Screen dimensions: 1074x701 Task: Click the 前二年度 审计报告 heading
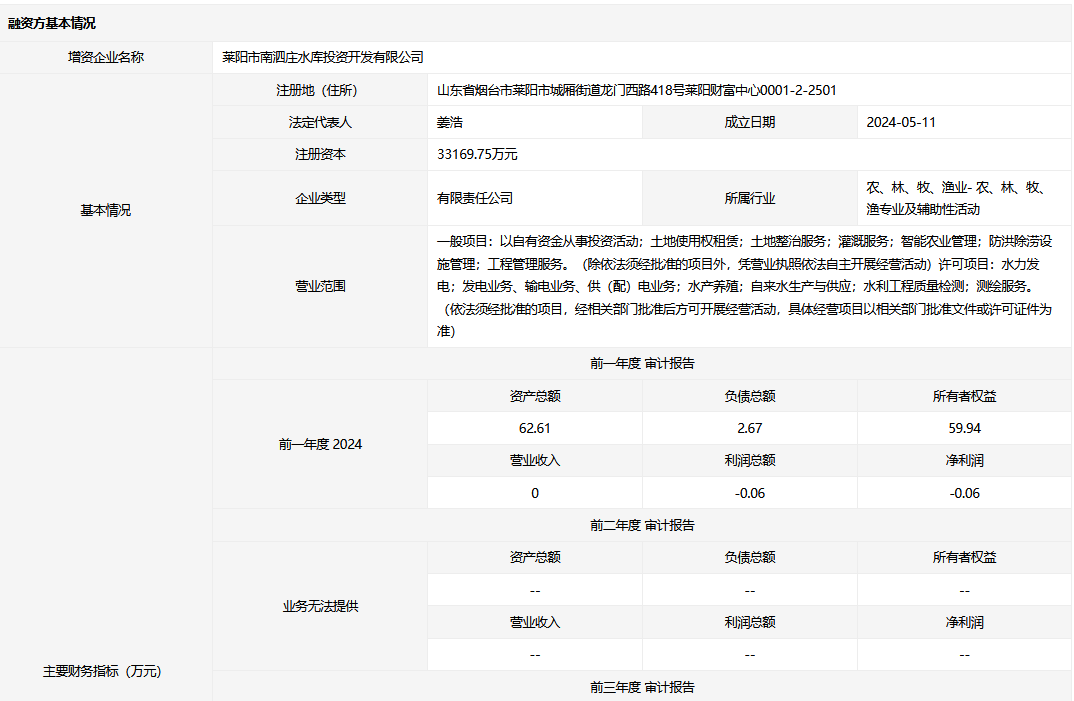tap(642, 525)
